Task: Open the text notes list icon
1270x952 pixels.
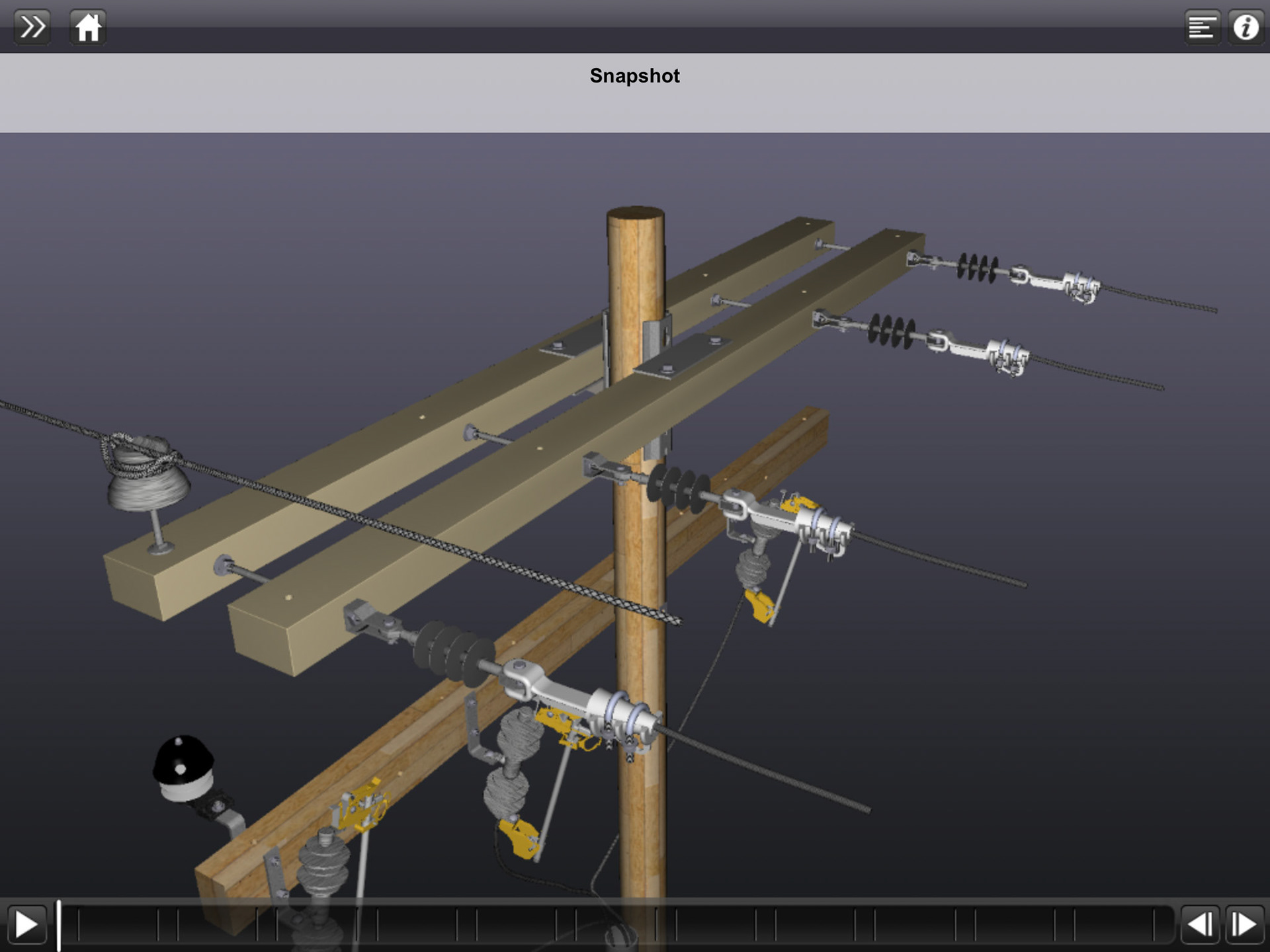Action: [x=1201, y=27]
